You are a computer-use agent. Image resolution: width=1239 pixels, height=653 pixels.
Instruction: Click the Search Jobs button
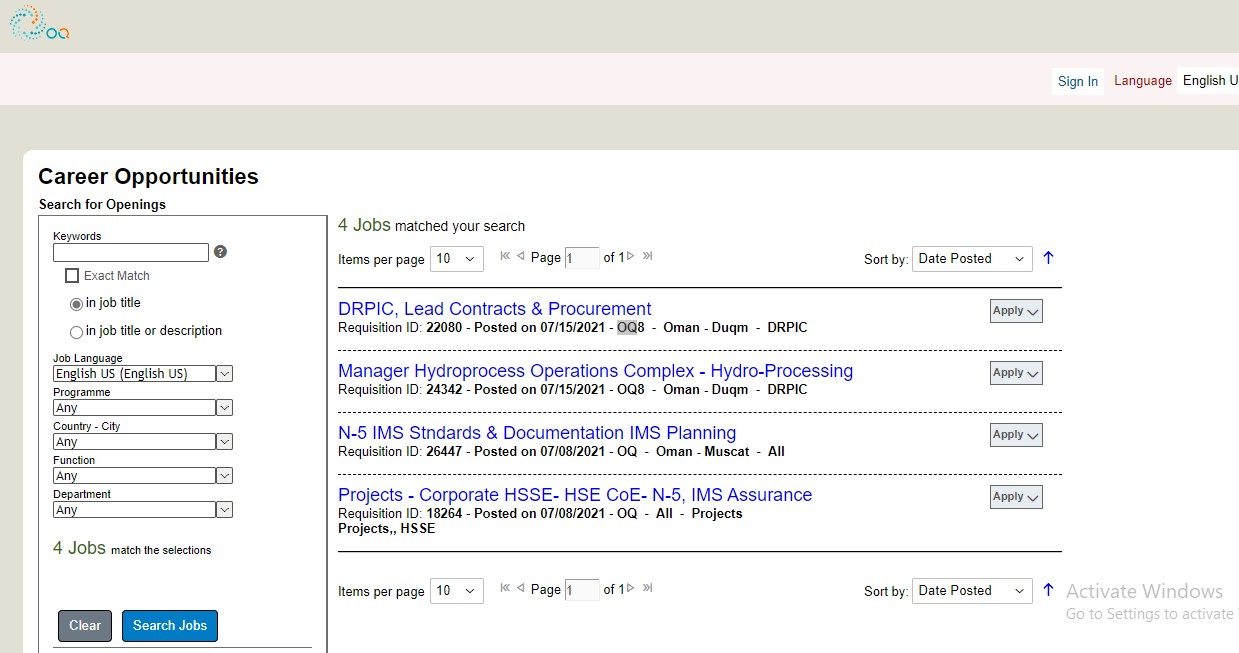click(170, 626)
